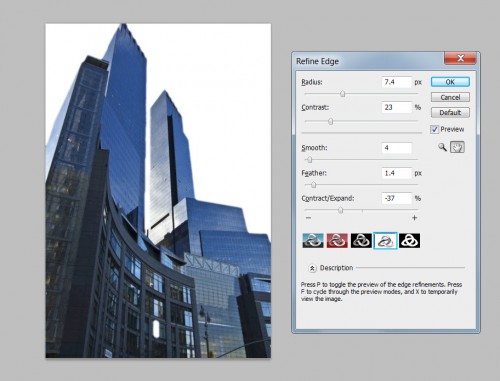
Task: Select the Hand tool icon
Action: 457,147
